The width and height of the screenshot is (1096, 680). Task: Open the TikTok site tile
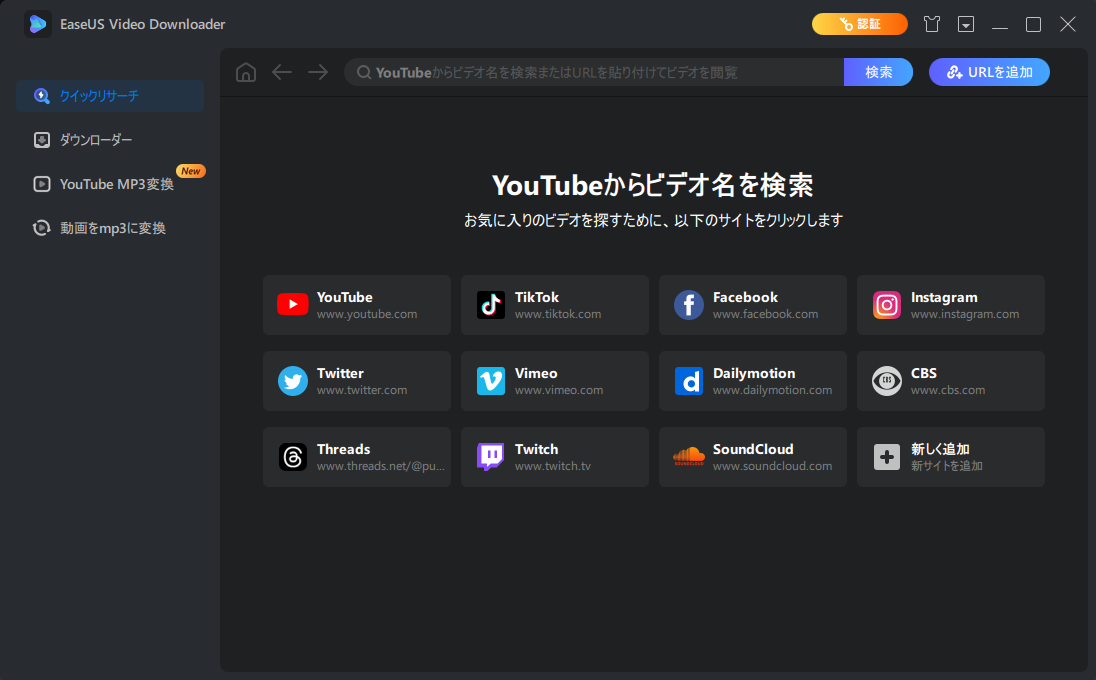554,305
